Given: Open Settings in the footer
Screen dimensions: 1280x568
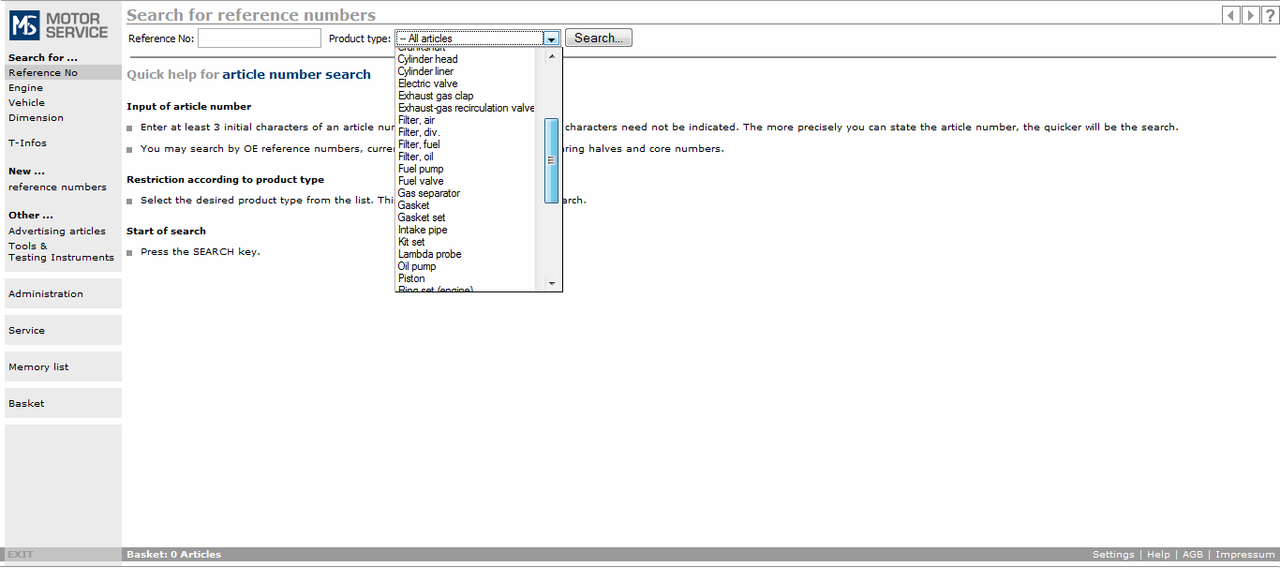Looking at the screenshot, I should pyautogui.click(x=1113, y=554).
